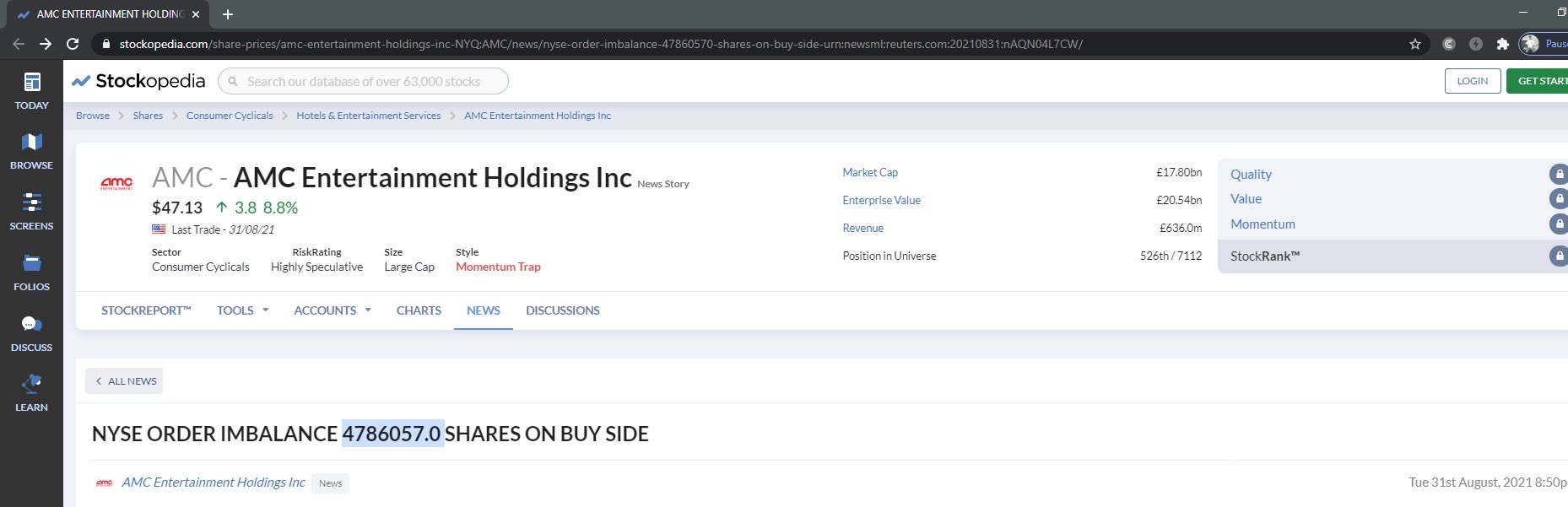Click the 526th / 7112 position value

click(x=1171, y=256)
